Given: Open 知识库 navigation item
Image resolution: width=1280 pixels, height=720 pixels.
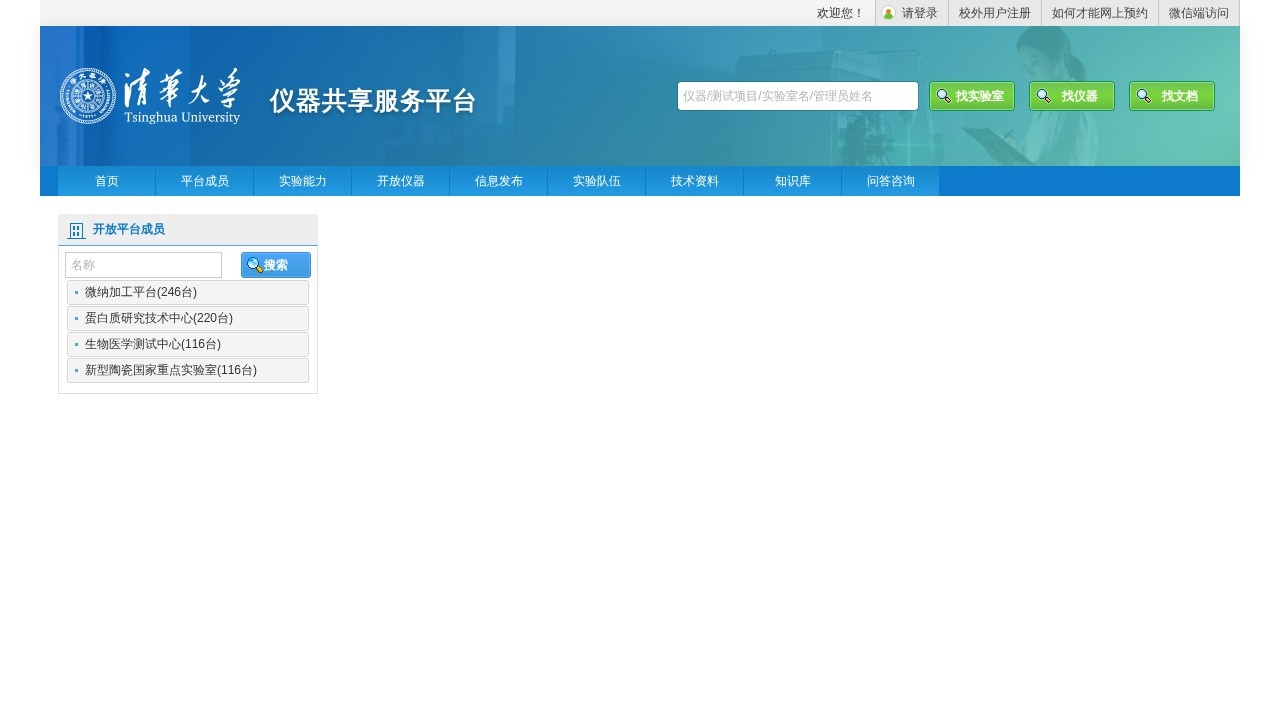Looking at the screenshot, I should (793, 181).
